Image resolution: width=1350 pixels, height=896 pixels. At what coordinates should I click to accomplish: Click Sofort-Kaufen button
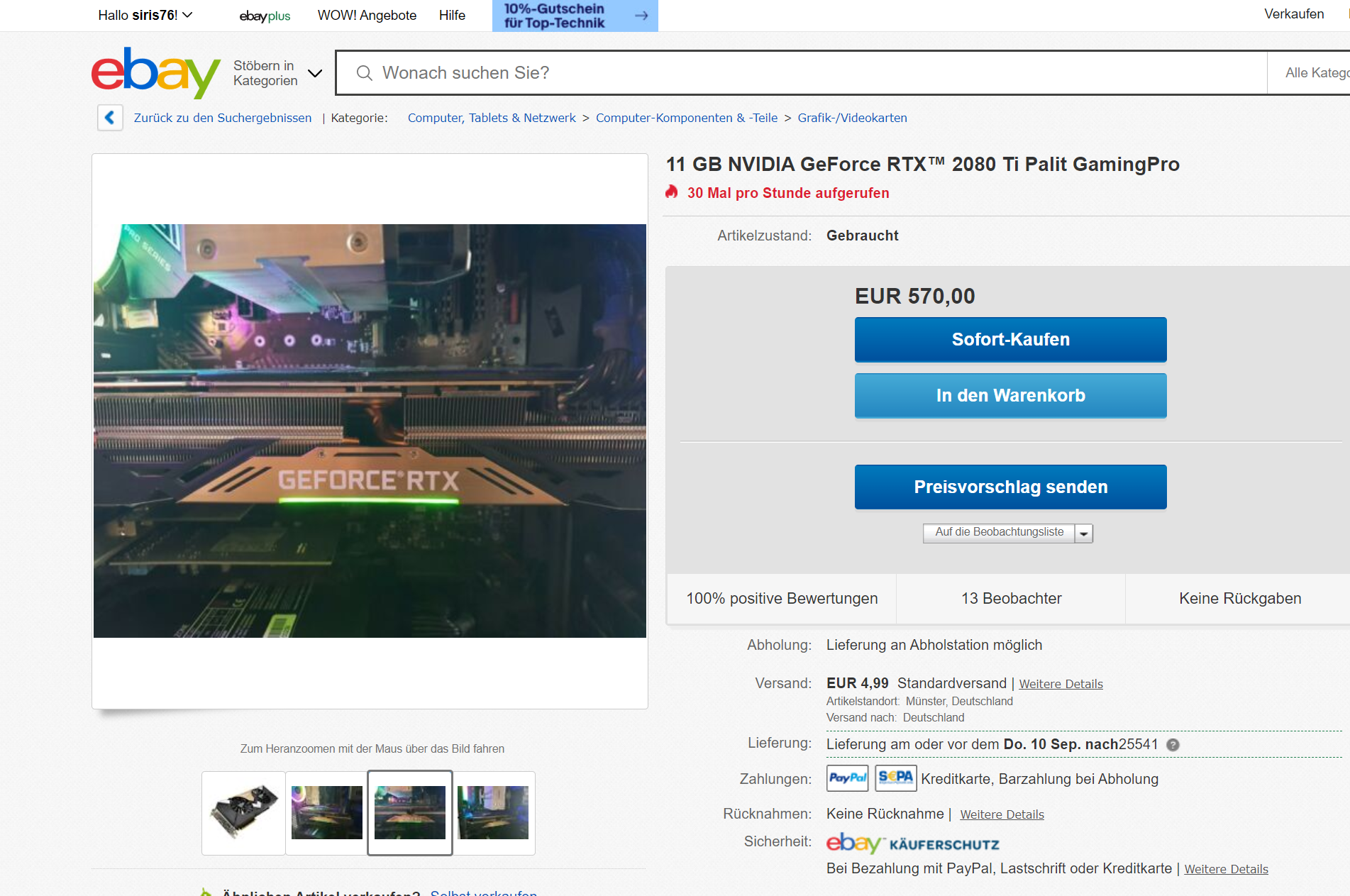[x=1010, y=339]
